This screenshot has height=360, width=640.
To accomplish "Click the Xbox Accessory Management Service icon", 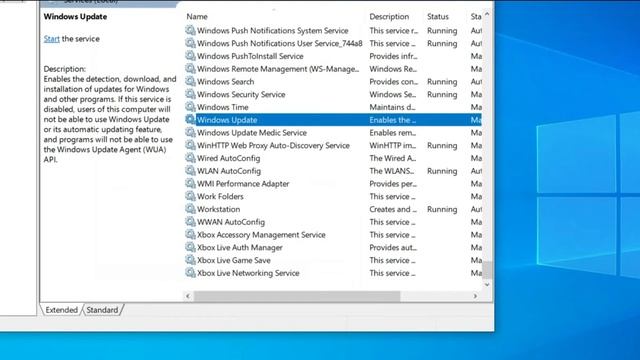I will click(x=190, y=234).
